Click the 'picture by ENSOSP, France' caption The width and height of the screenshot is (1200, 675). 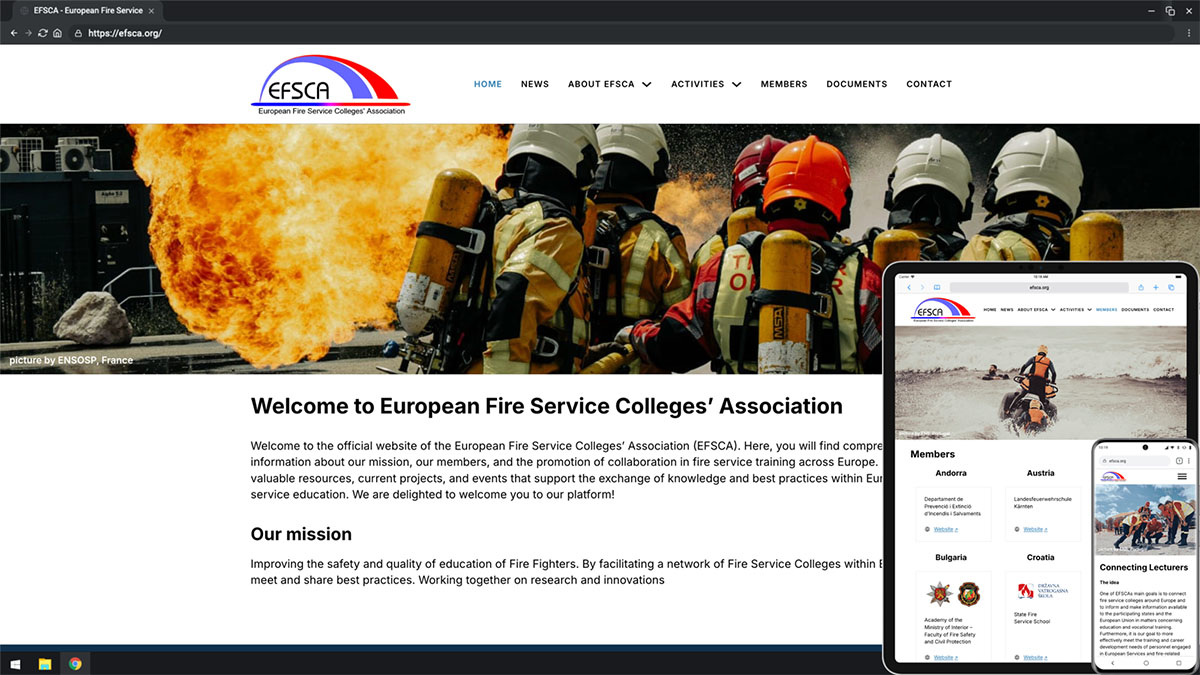coord(71,360)
